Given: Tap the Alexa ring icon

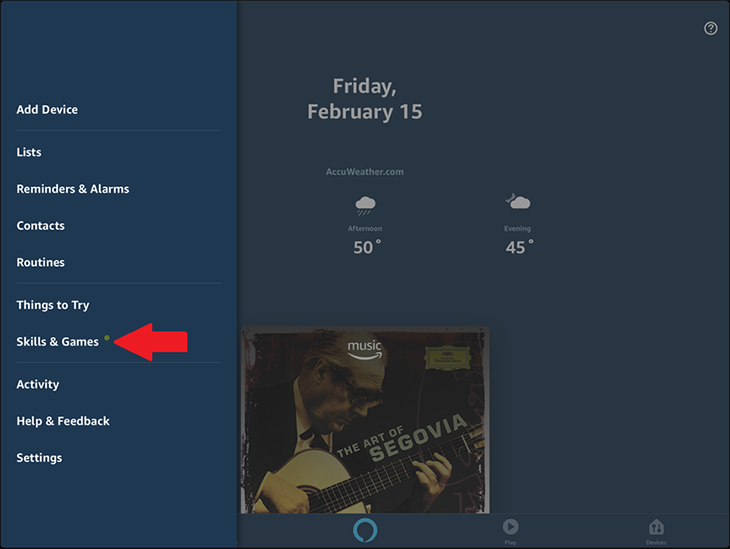Looking at the screenshot, I should (x=365, y=530).
